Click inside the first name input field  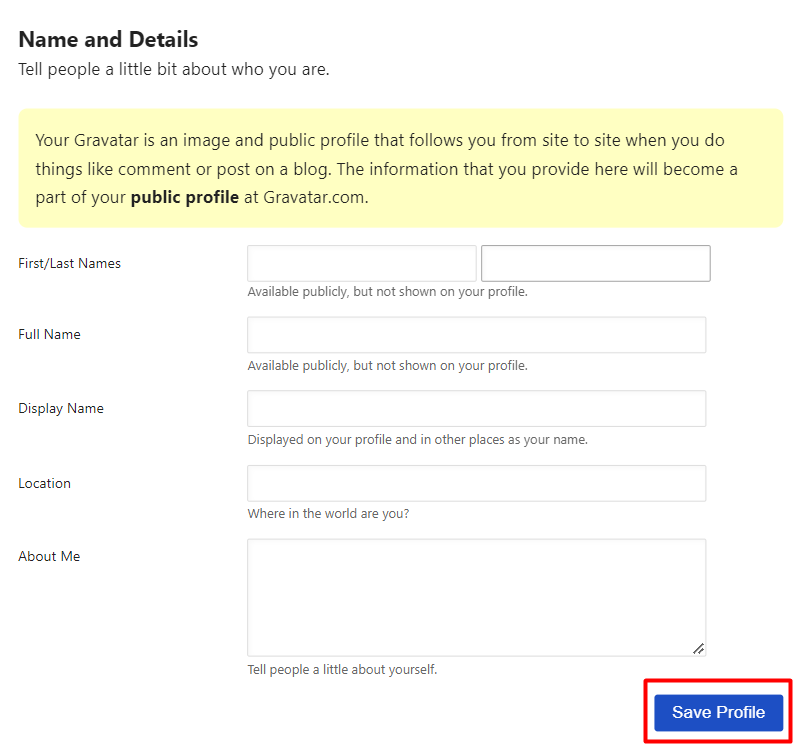(x=360, y=263)
